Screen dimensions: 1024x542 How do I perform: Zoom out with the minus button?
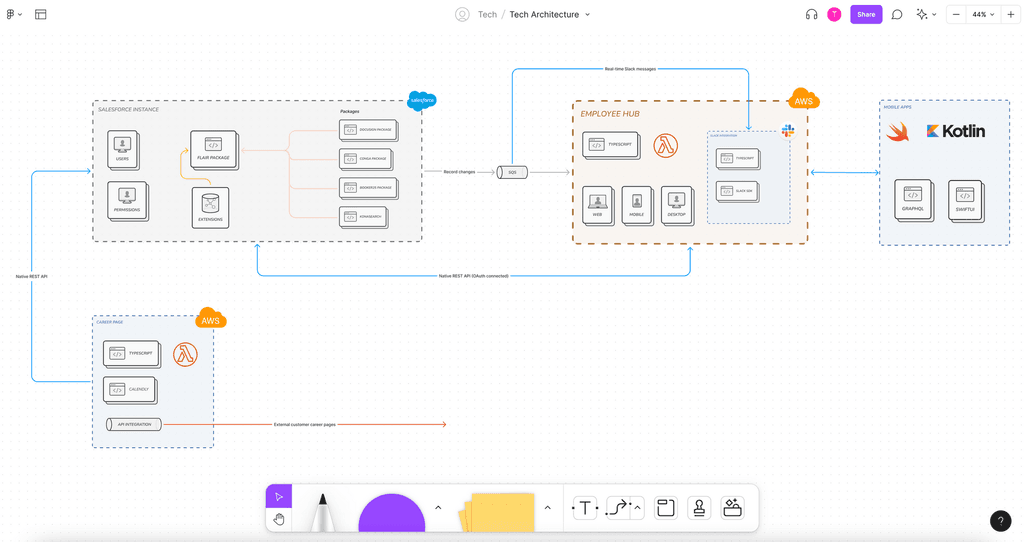(x=956, y=14)
